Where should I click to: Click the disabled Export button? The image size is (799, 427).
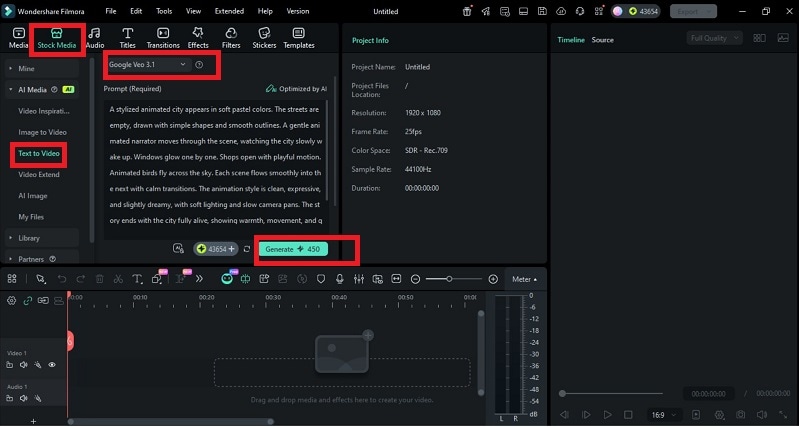coord(693,11)
